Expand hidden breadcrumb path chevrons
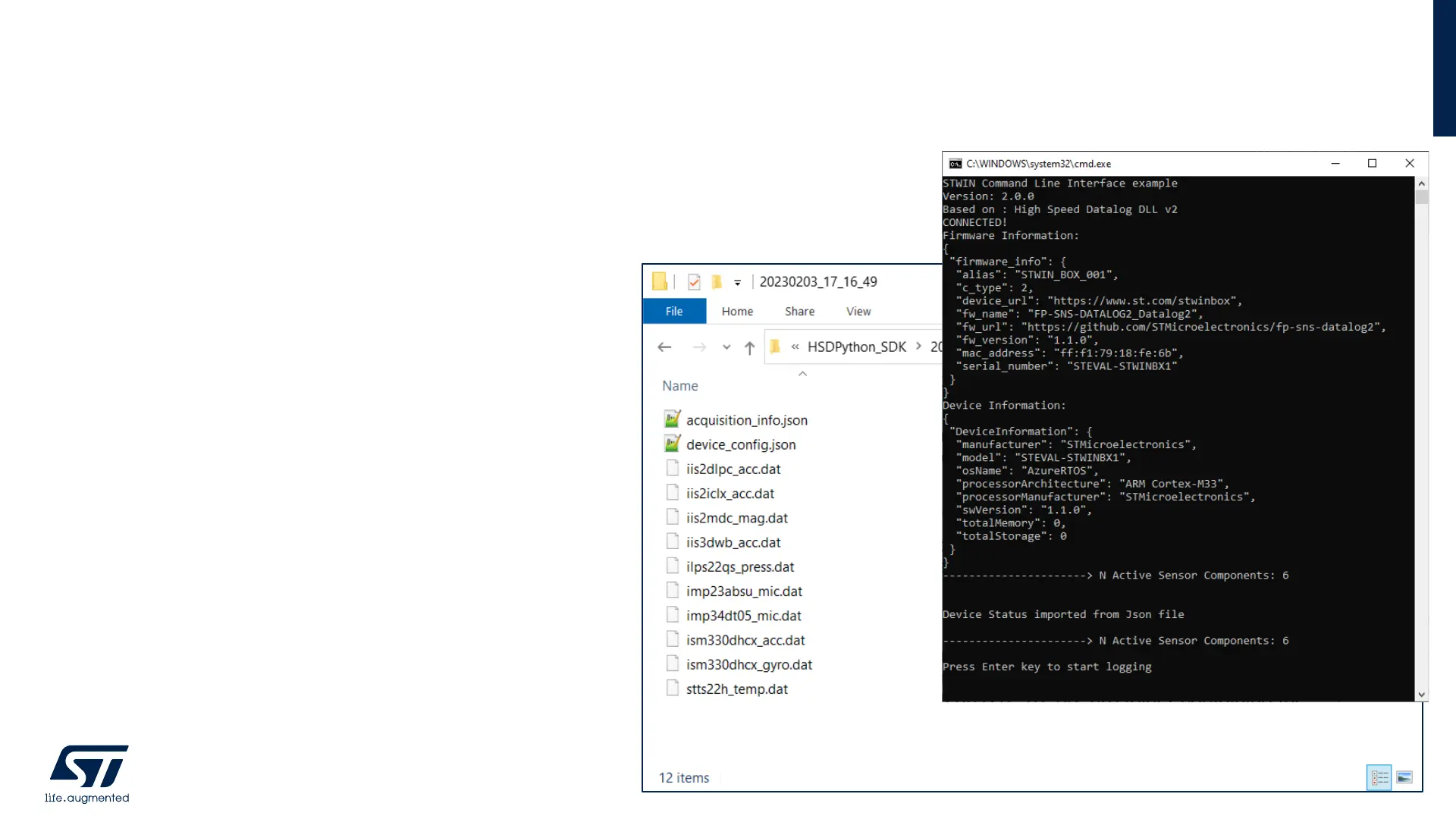The width and height of the screenshot is (1456, 819). 795,347
